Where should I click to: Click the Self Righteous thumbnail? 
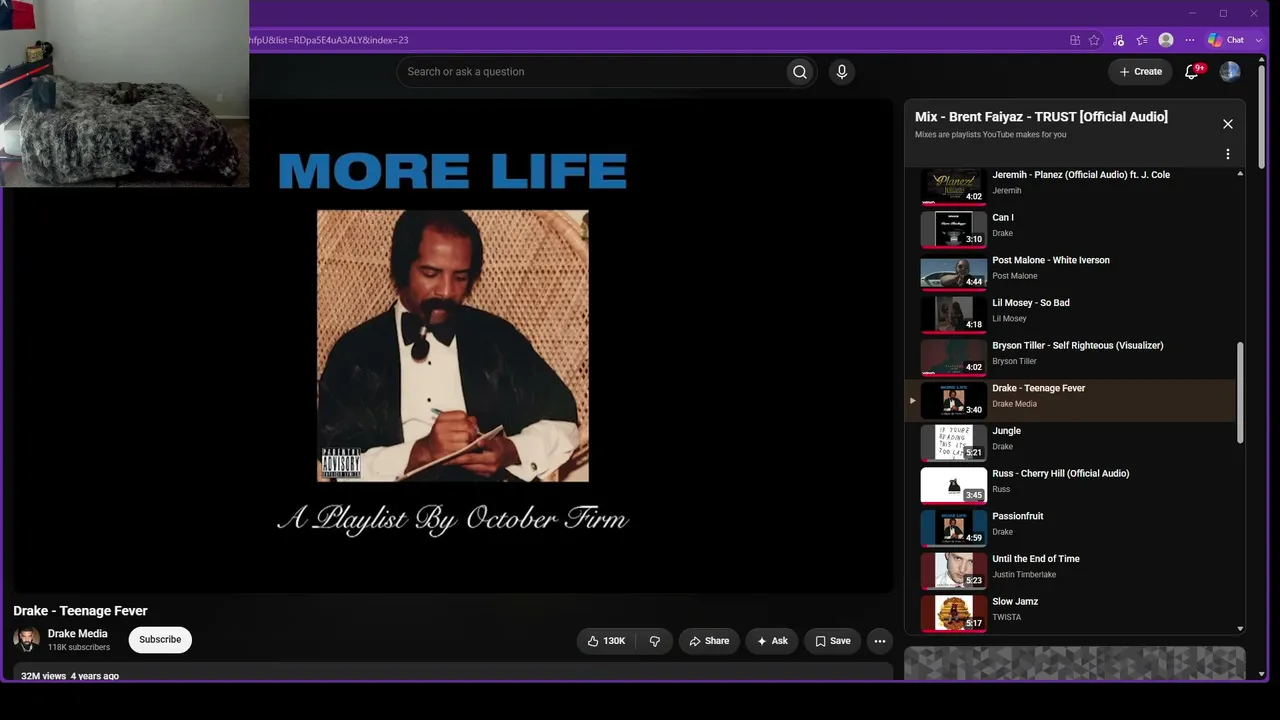953,357
